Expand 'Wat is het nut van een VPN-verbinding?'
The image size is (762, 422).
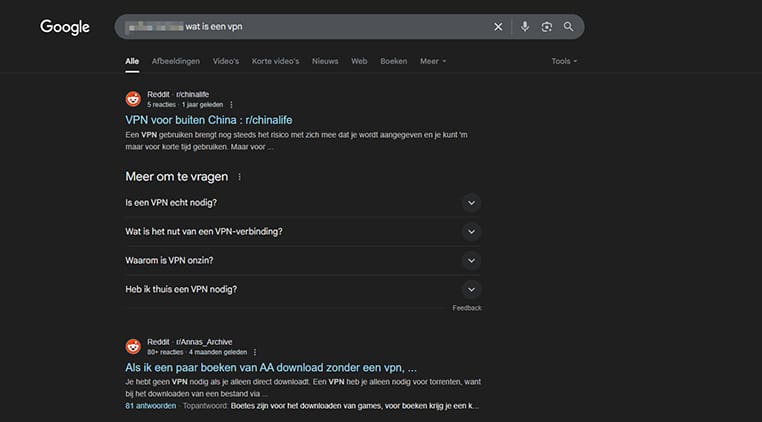pos(303,231)
